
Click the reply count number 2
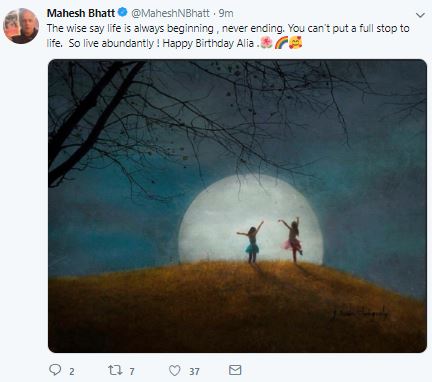pyautogui.click(x=72, y=371)
